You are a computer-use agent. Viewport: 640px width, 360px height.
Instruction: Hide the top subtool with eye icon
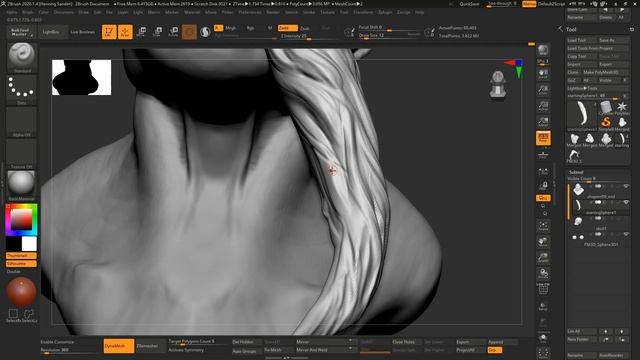click(x=626, y=187)
